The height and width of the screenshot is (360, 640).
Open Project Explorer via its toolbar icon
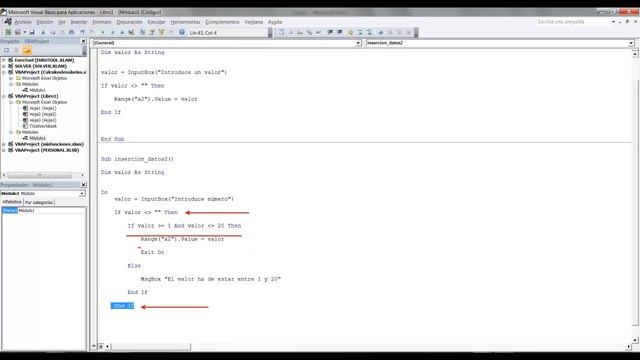click(x=142, y=32)
